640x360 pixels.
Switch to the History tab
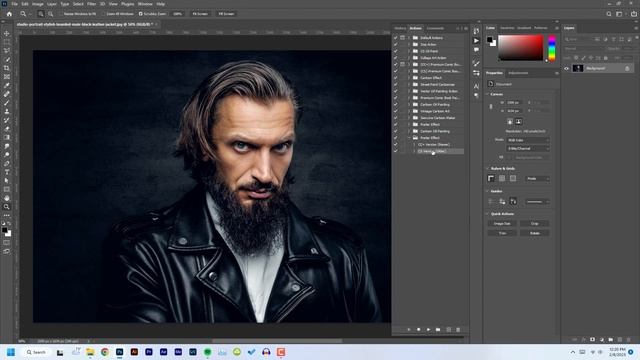point(400,28)
